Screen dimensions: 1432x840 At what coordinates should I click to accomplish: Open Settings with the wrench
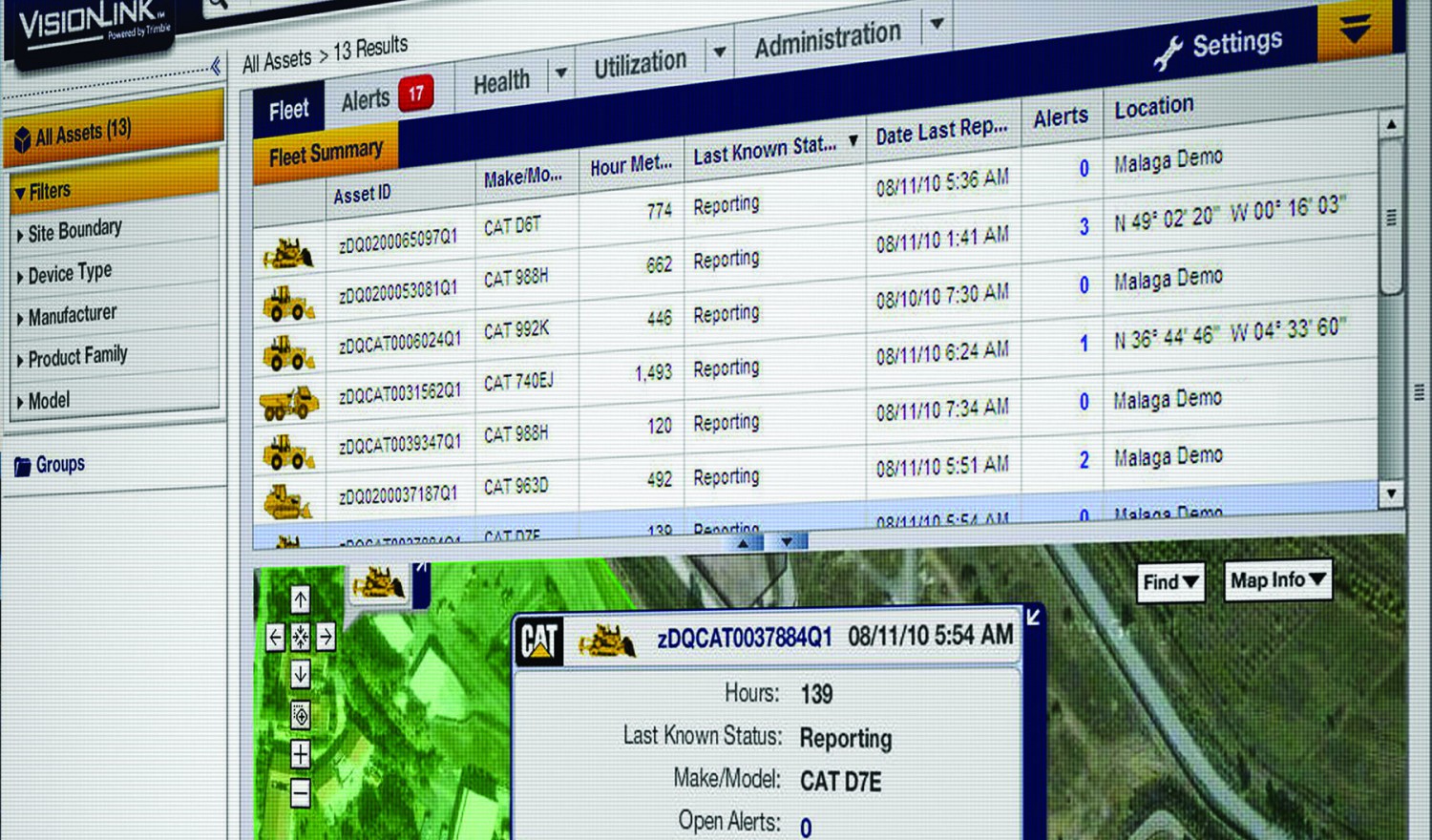click(x=1218, y=47)
